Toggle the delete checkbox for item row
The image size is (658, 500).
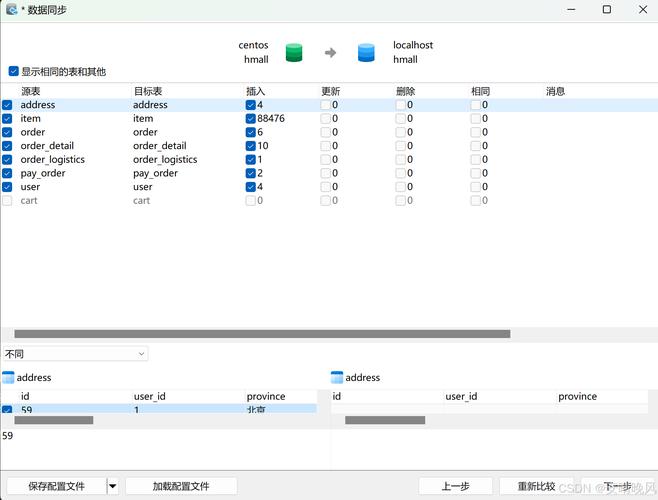coord(401,119)
